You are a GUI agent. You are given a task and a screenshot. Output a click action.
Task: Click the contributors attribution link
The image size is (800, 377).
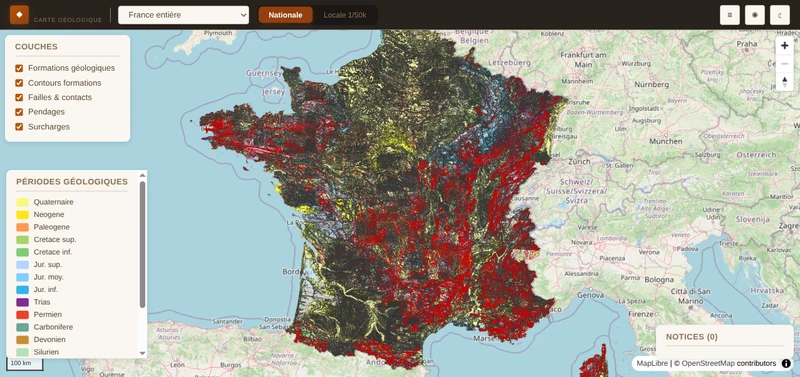756,363
